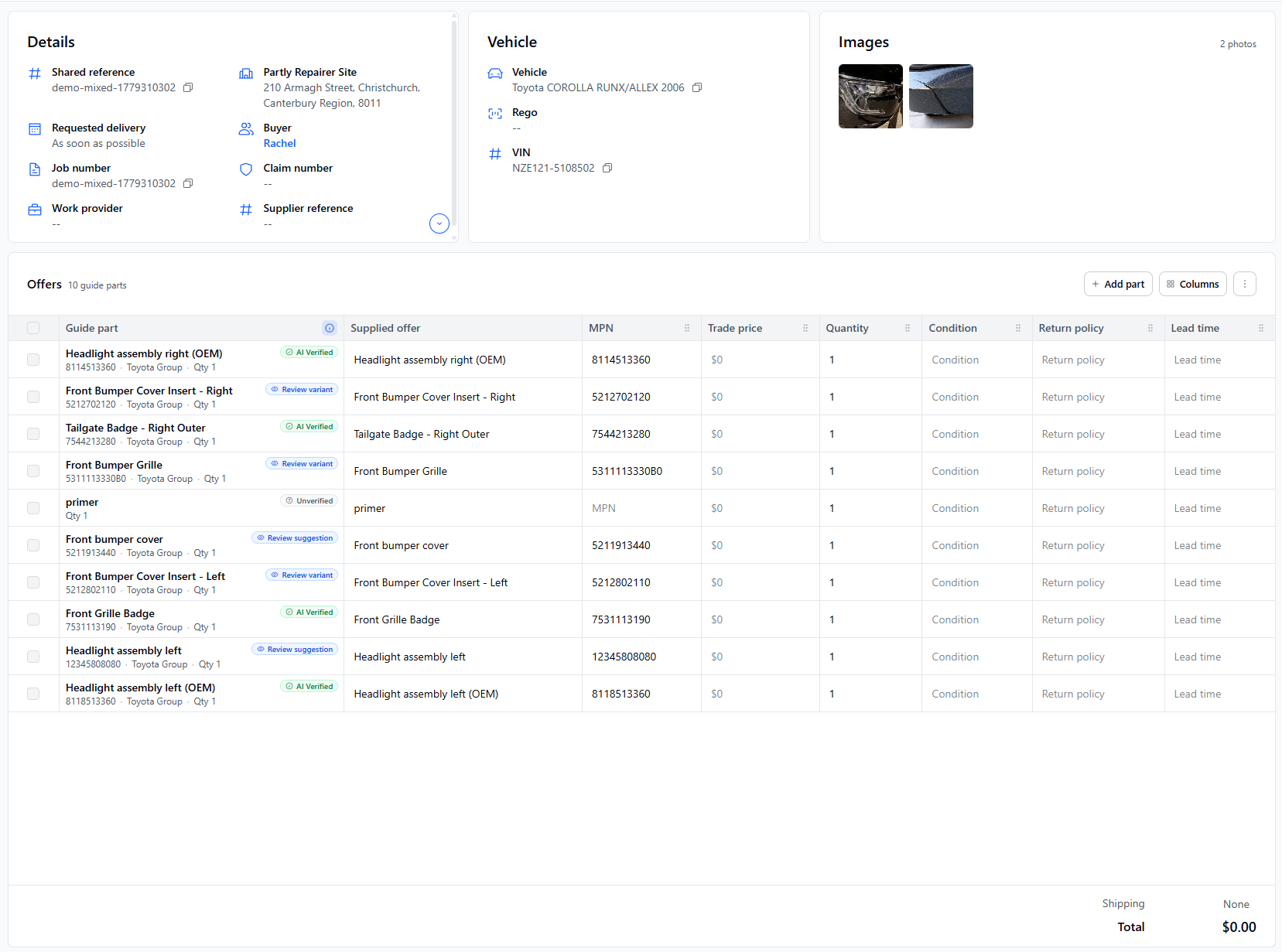Open the Trade price column handle
This screenshot has width=1288, height=952.
[x=805, y=328]
